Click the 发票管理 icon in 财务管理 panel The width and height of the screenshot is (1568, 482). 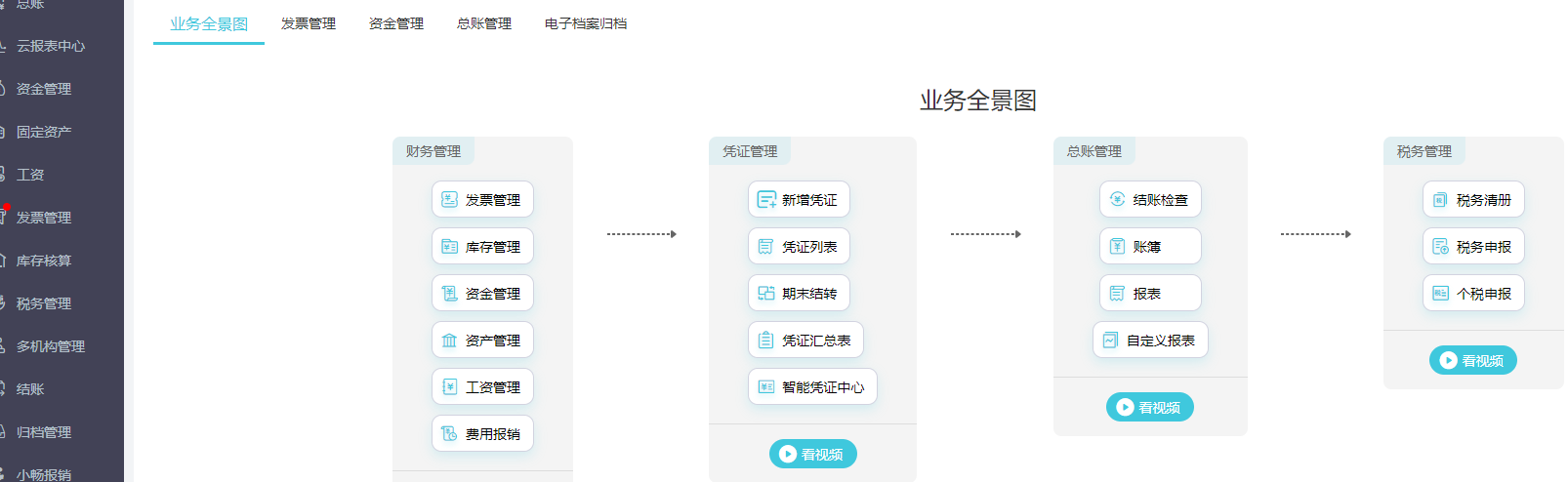[x=449, y=200]
